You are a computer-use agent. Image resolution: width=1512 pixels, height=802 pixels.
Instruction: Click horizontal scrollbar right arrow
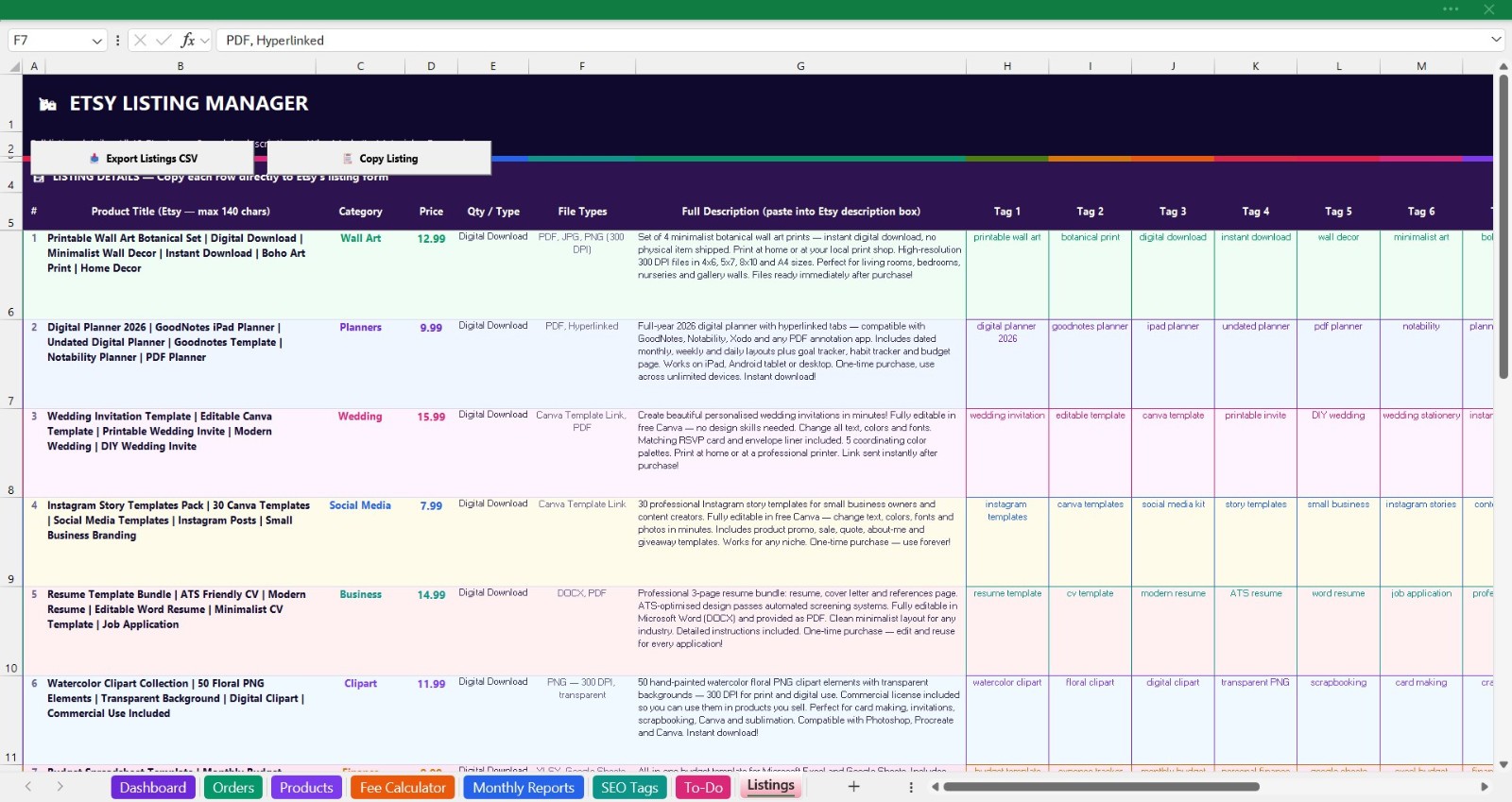point(1484,786)
